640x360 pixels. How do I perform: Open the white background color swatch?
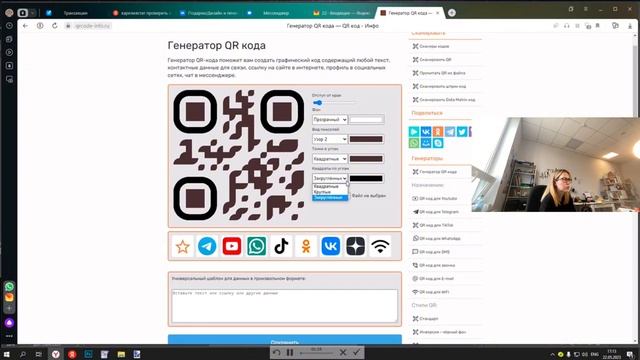click(367, 120)
